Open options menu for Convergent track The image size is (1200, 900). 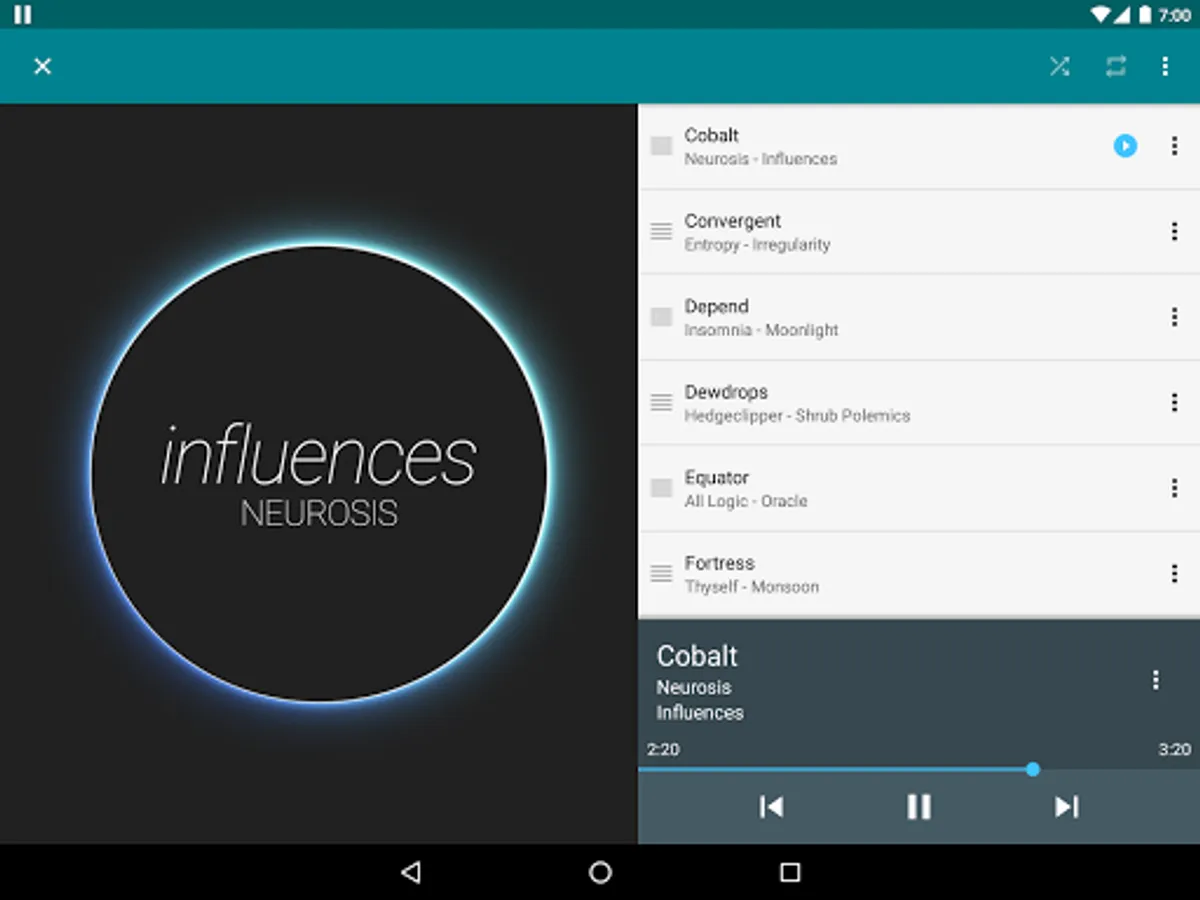(x=1174, y=231)
